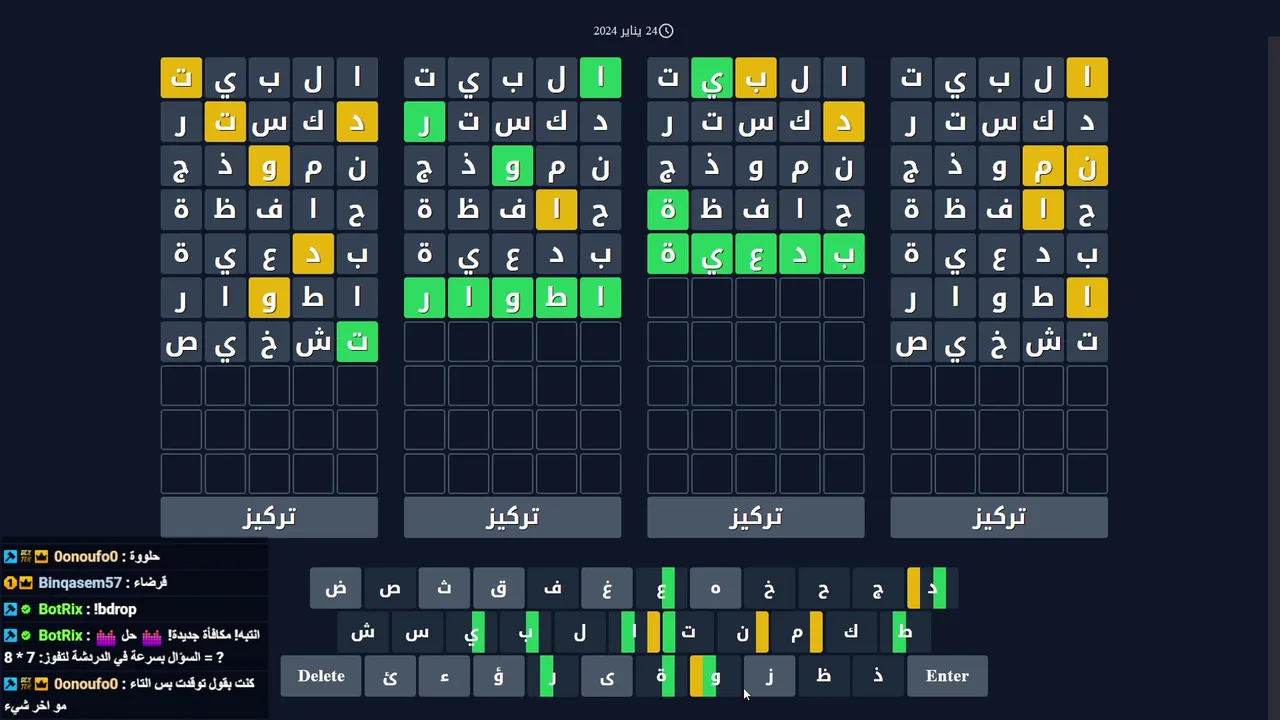The width and height of the screenshot is (1280, 720).
Task: Click the chat message حلووة
Action: pos(144,556)
